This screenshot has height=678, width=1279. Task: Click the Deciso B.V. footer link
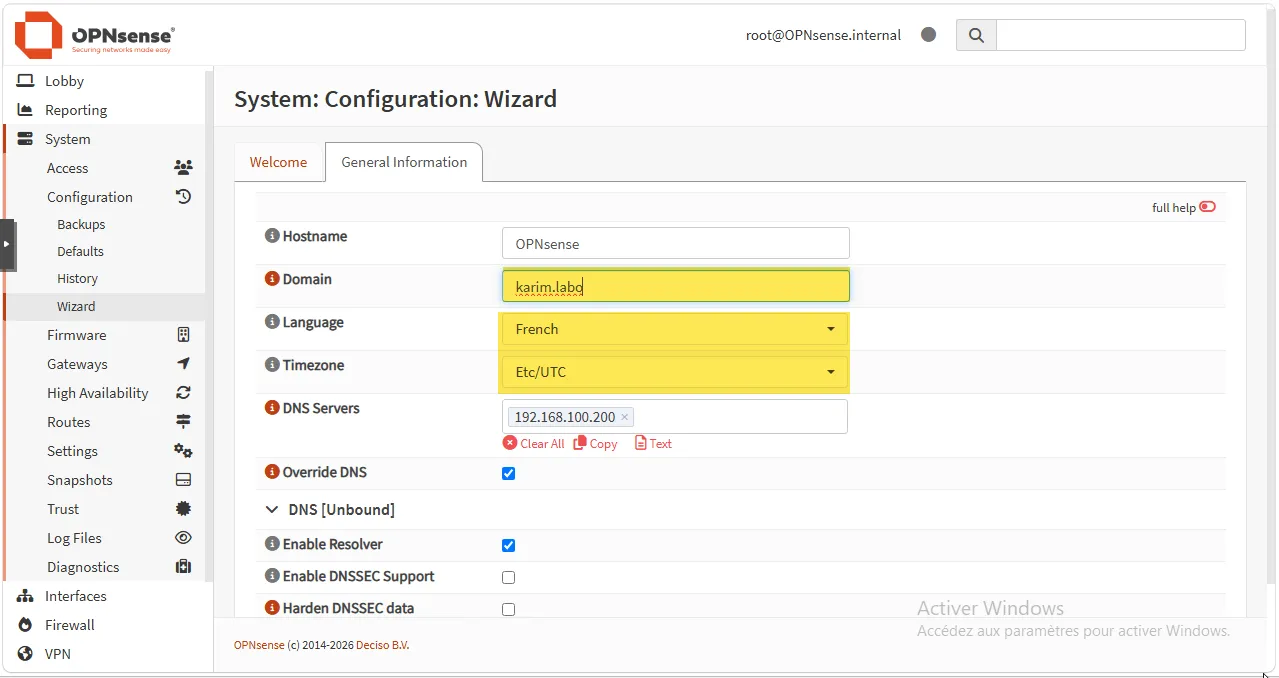382,645
